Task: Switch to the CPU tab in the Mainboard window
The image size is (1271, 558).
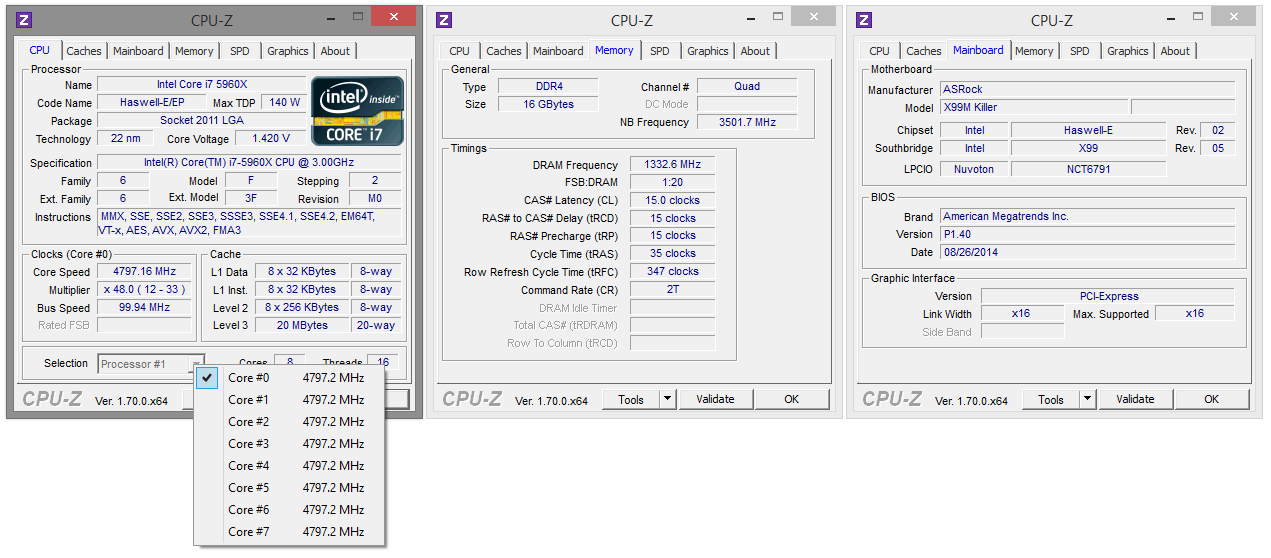Action: pos(880,51)
